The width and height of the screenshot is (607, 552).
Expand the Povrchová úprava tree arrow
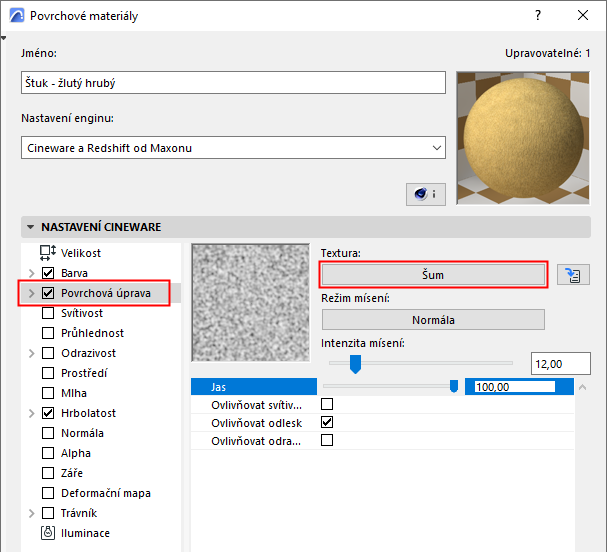(32, 293)
